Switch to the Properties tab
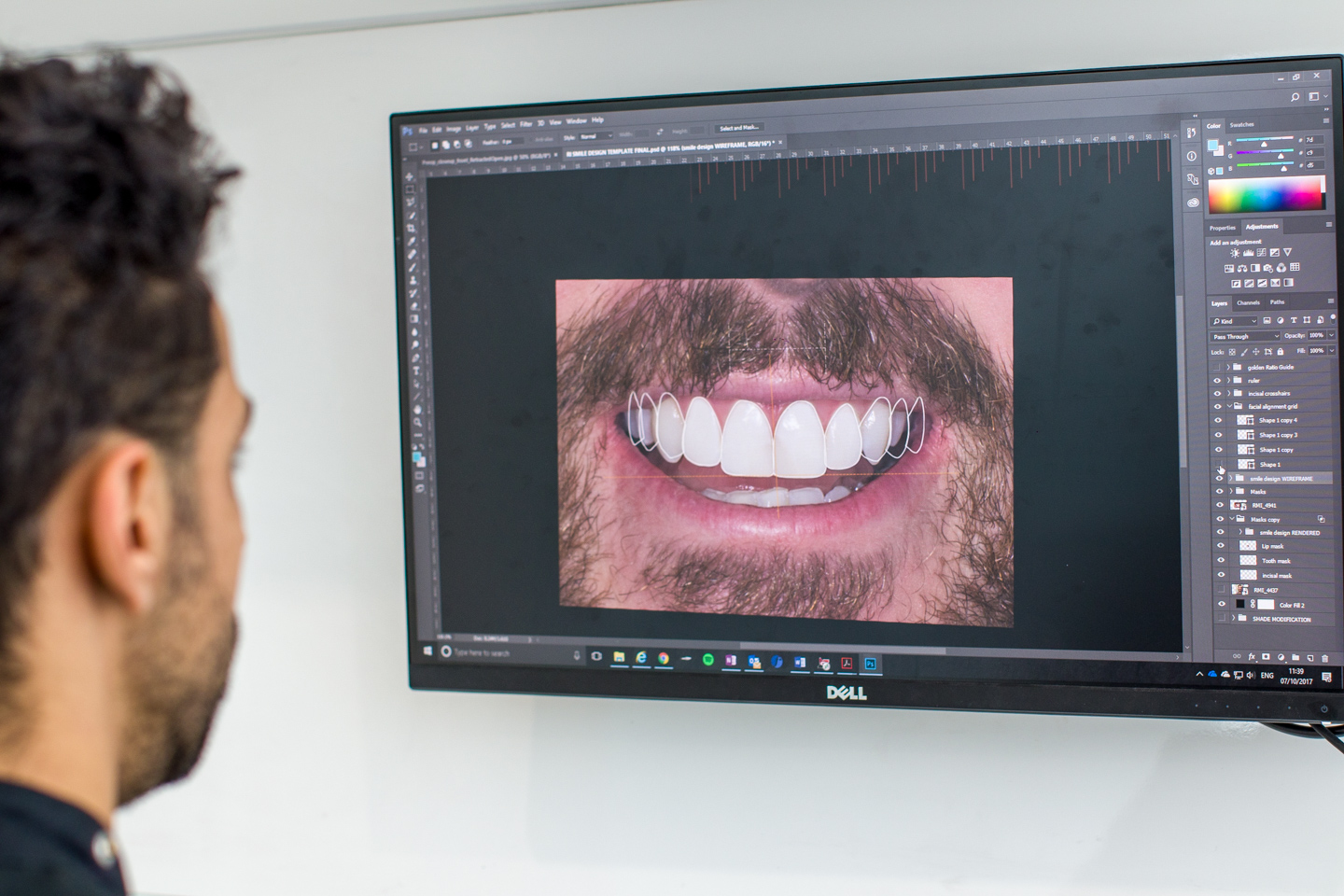 click(1222, 228)
